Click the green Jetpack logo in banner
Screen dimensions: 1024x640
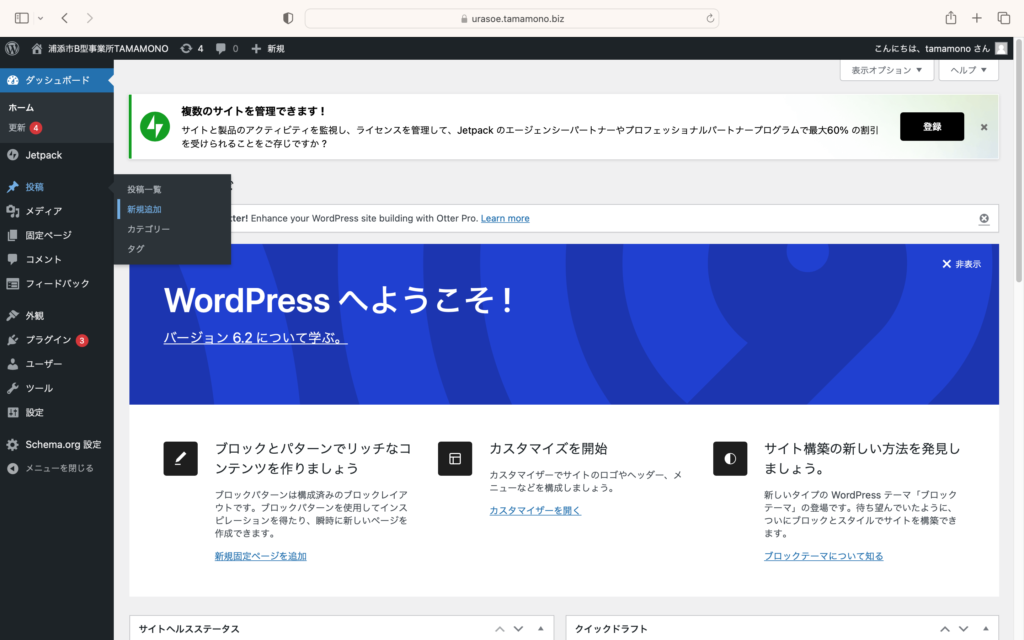(155, 127)
